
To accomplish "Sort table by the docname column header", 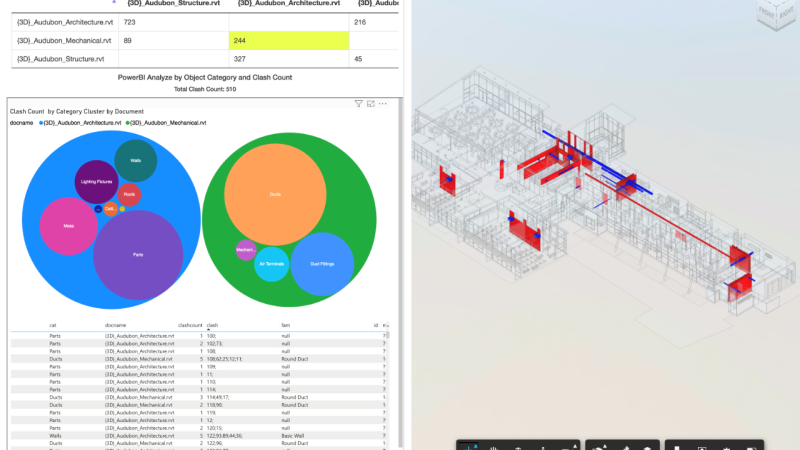I will coord(115,325).
